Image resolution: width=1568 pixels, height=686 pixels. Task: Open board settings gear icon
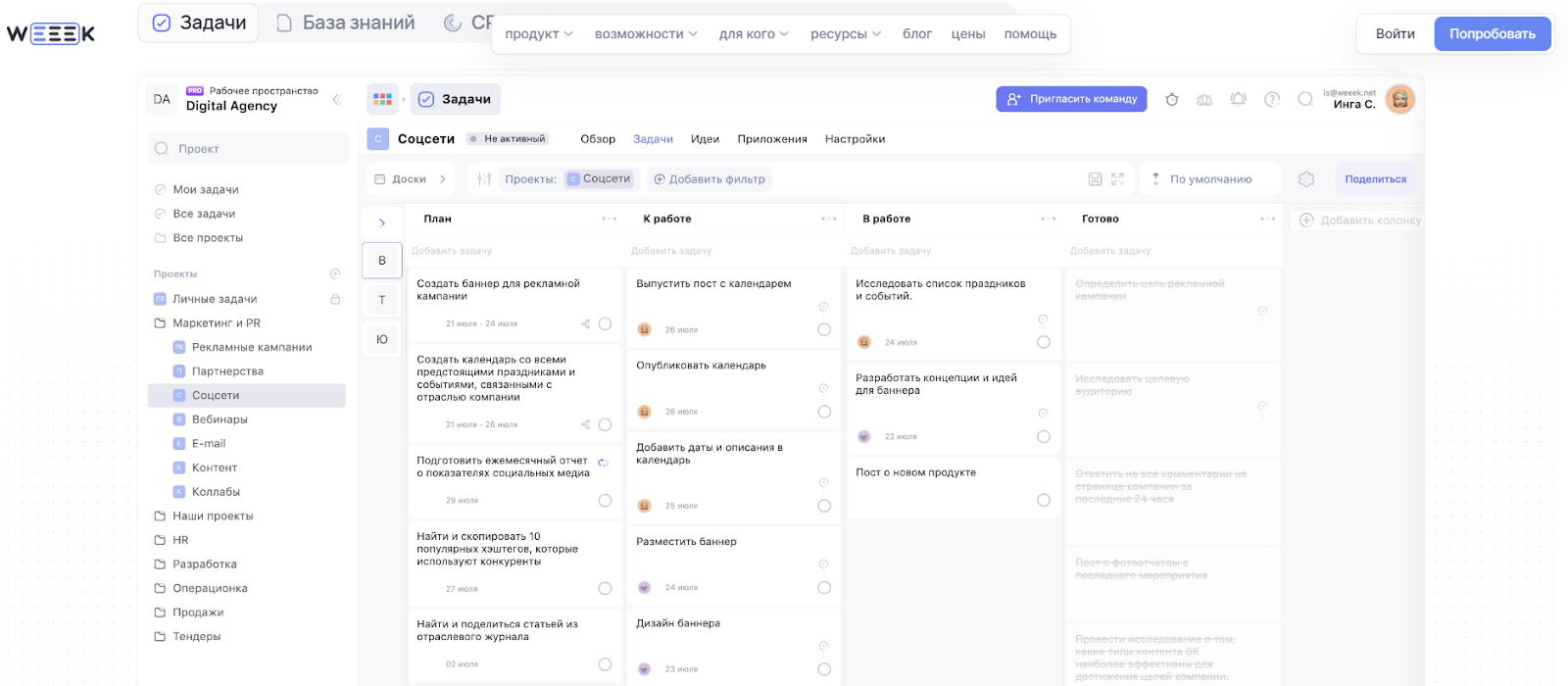[1305, 179]
